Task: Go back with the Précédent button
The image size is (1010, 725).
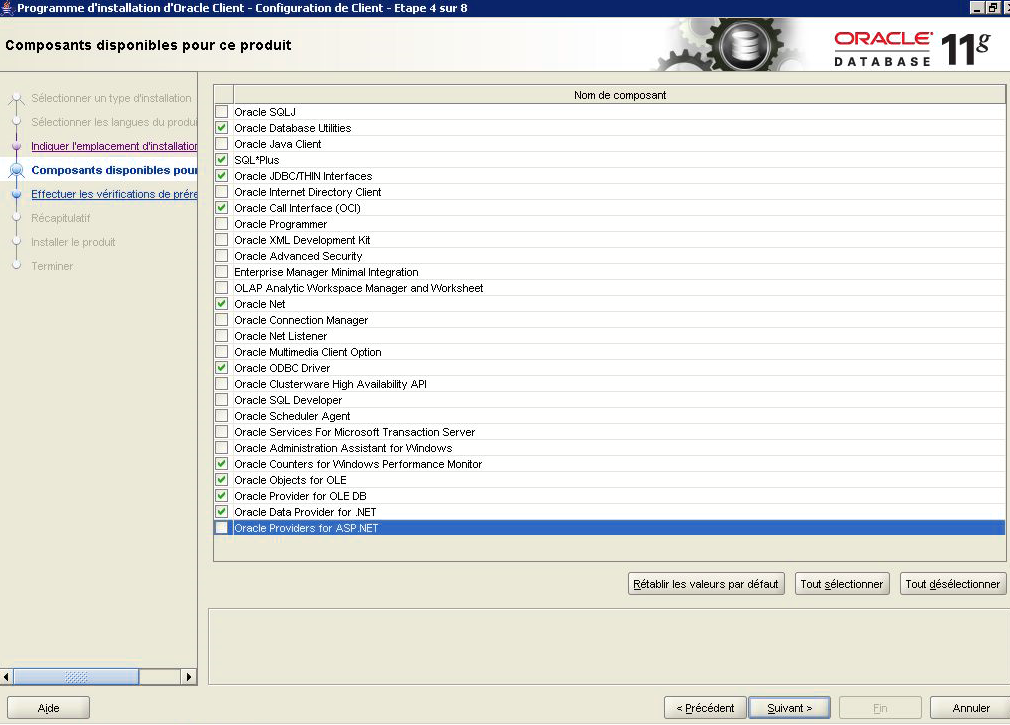Action: (x=705, y=708)
